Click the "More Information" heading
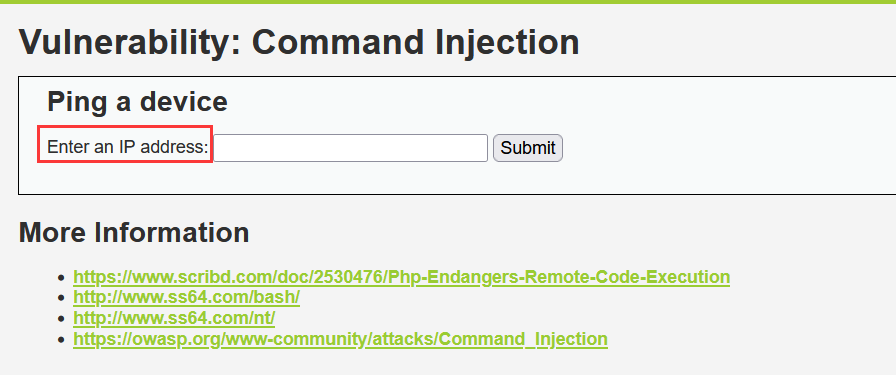This screenshot has width=896, height=375. point(134,233)
